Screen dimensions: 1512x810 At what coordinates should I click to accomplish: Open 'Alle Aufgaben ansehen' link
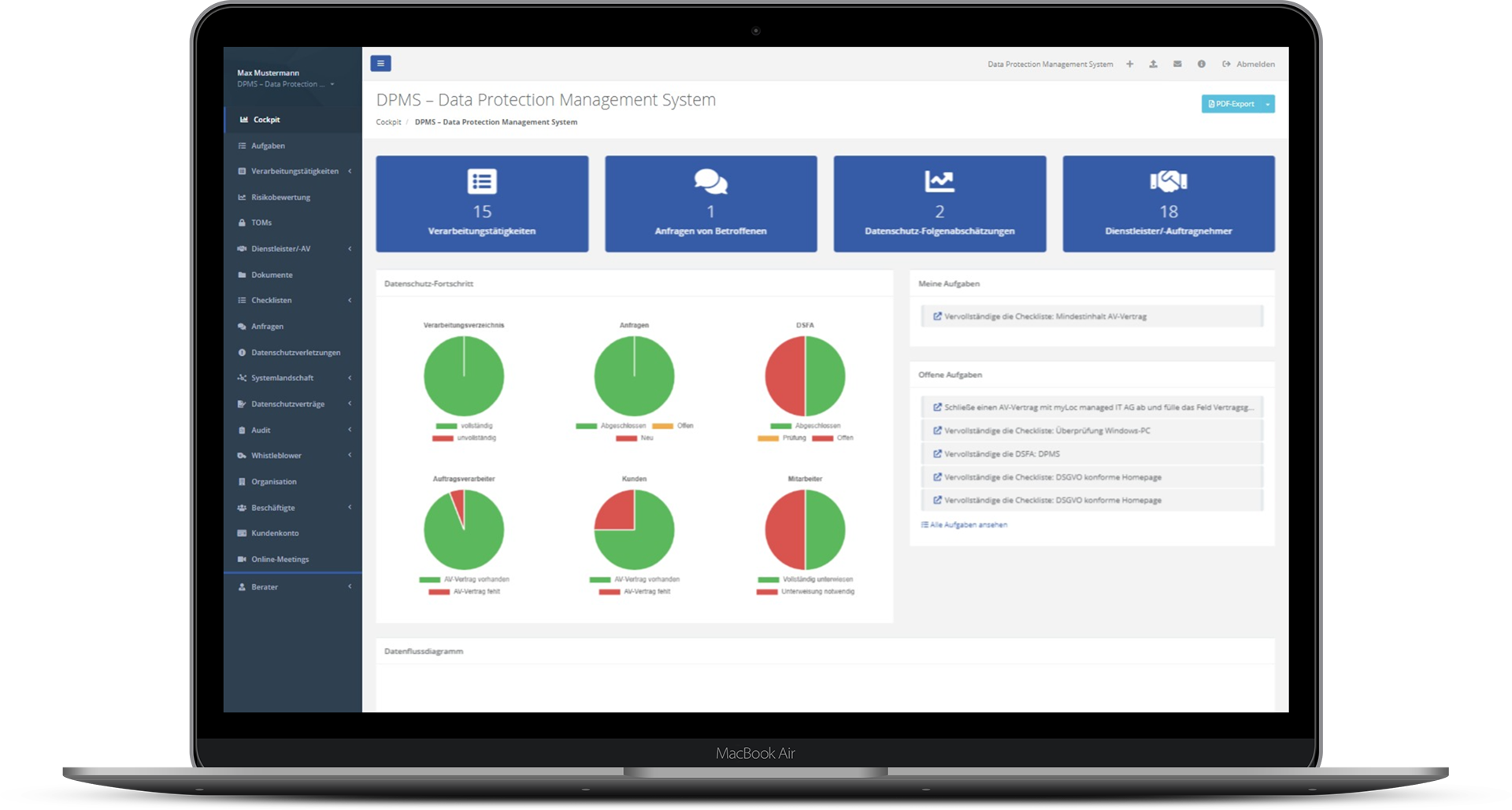(x=965, y=524)
